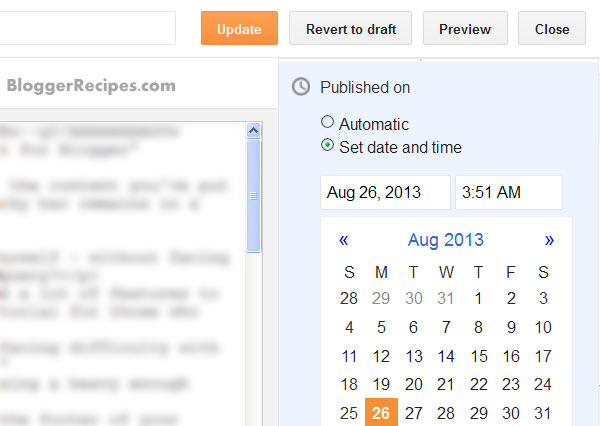600x426 pixels.
Task: Click the time field showing 3:51 AM
Action: click(x=509, y=193)
